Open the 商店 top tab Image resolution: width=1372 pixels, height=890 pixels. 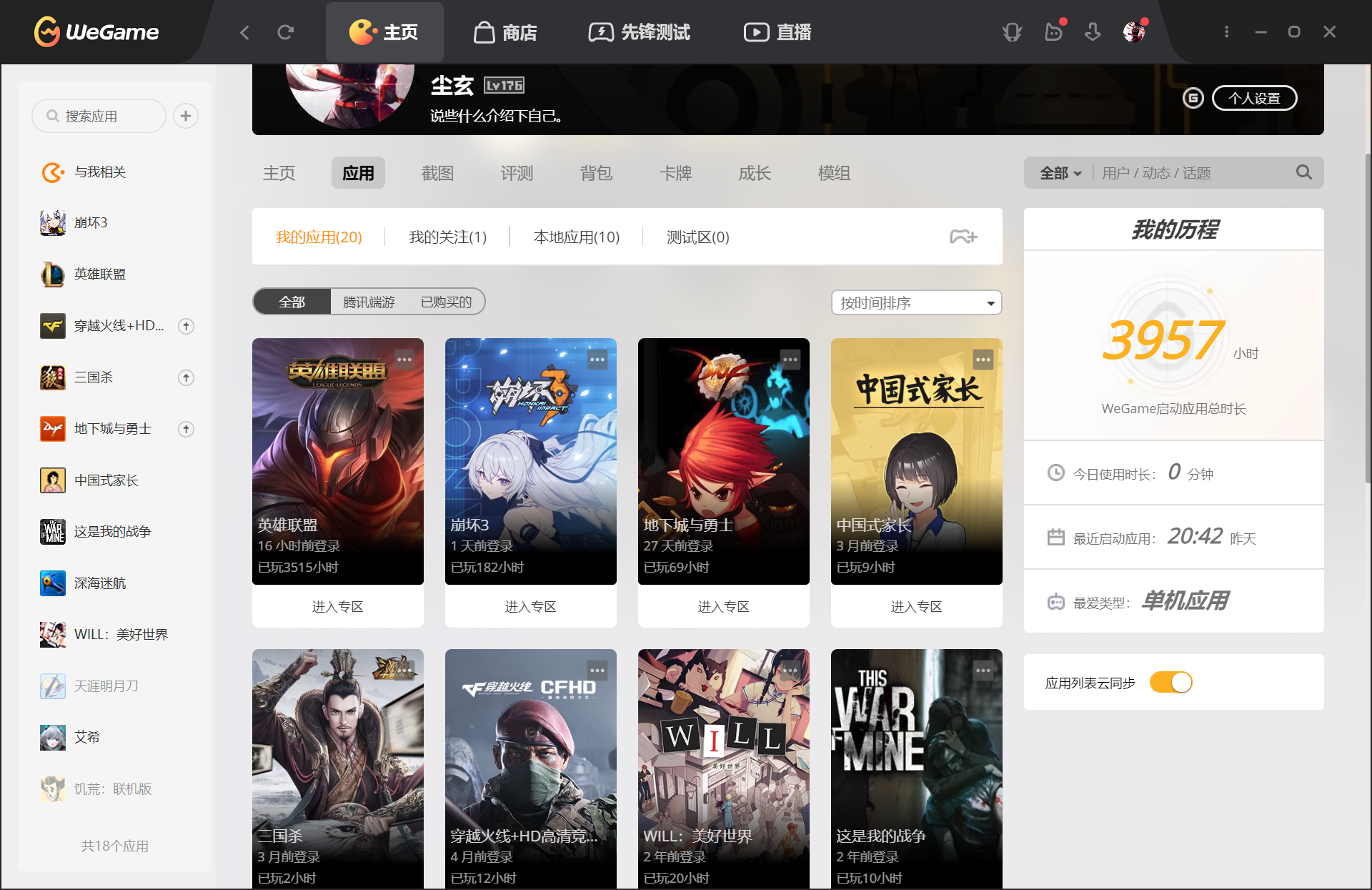[505, 32]
